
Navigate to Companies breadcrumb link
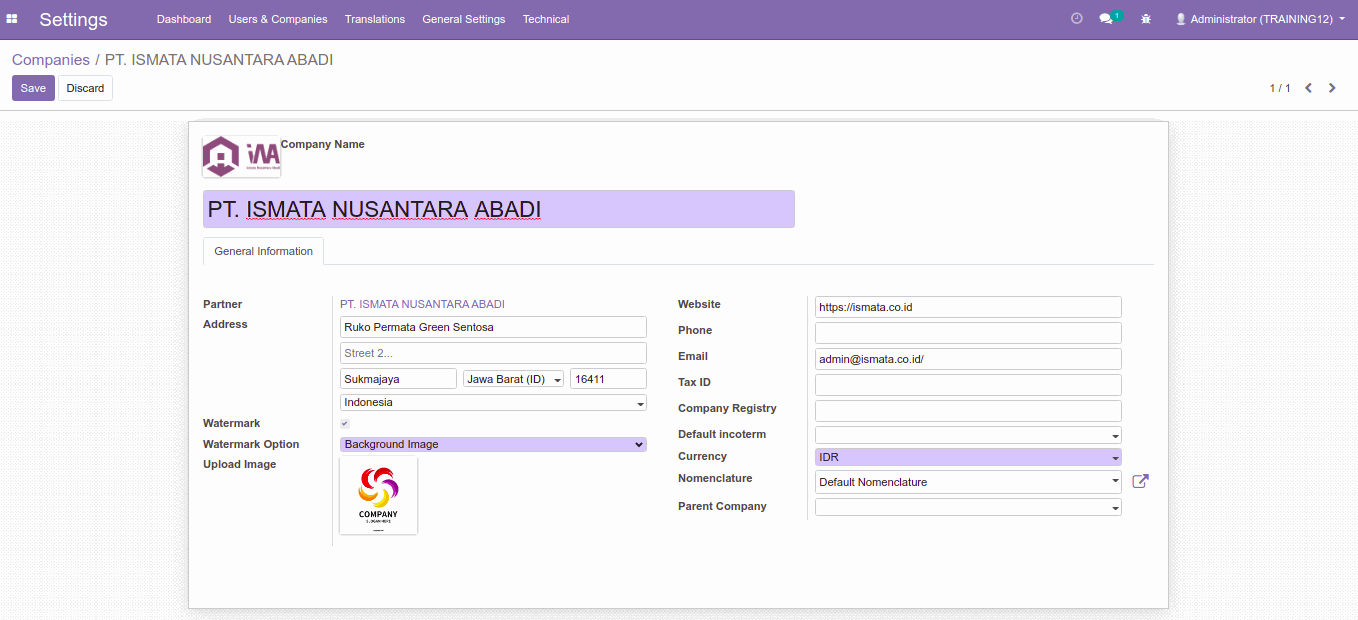click(51, 60)
